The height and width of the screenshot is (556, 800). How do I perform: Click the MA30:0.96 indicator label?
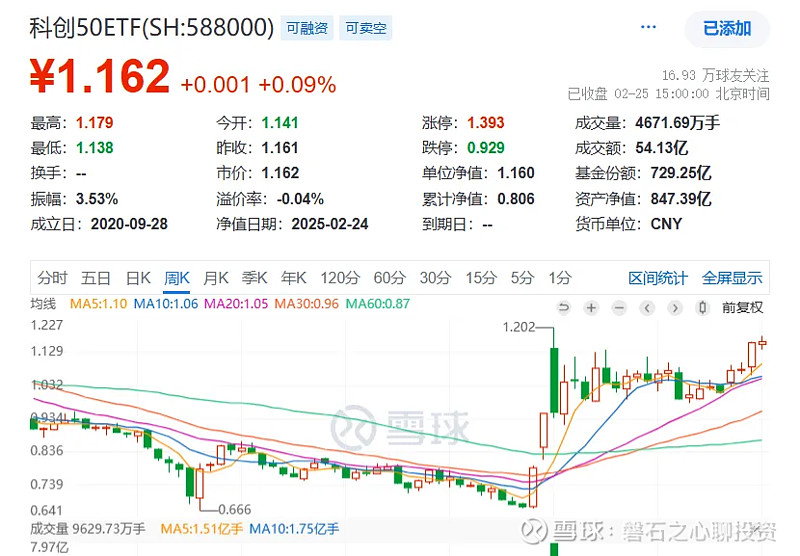coord(307,304)
